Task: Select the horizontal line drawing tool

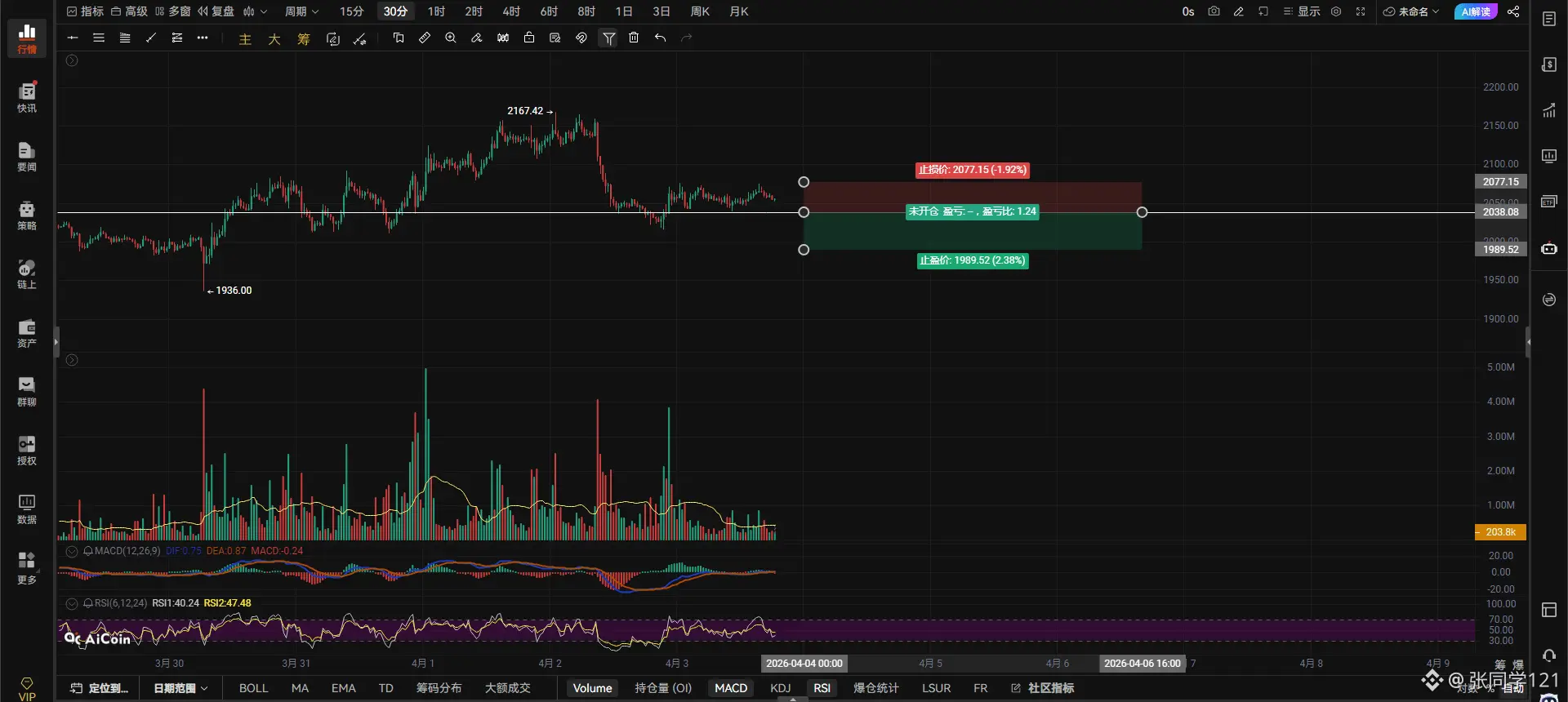Action: (73, 38)
